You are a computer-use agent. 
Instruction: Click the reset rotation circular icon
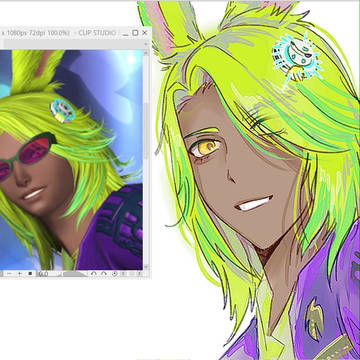(115, 274)
